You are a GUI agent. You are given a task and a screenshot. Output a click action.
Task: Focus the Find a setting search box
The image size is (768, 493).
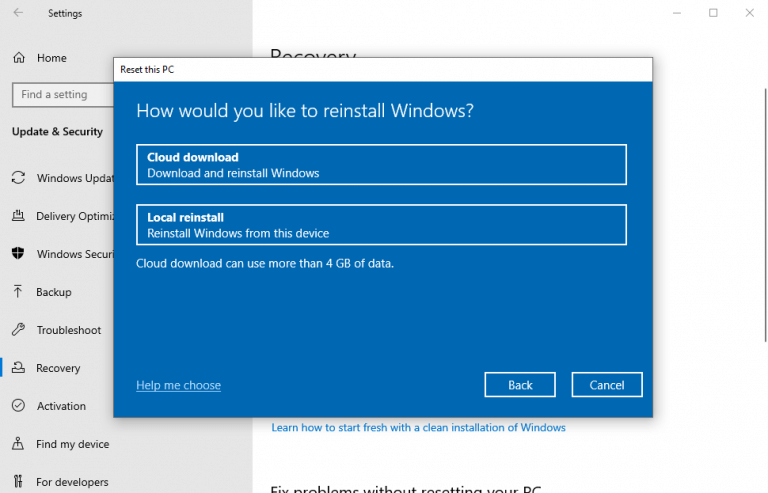(63, 94)
